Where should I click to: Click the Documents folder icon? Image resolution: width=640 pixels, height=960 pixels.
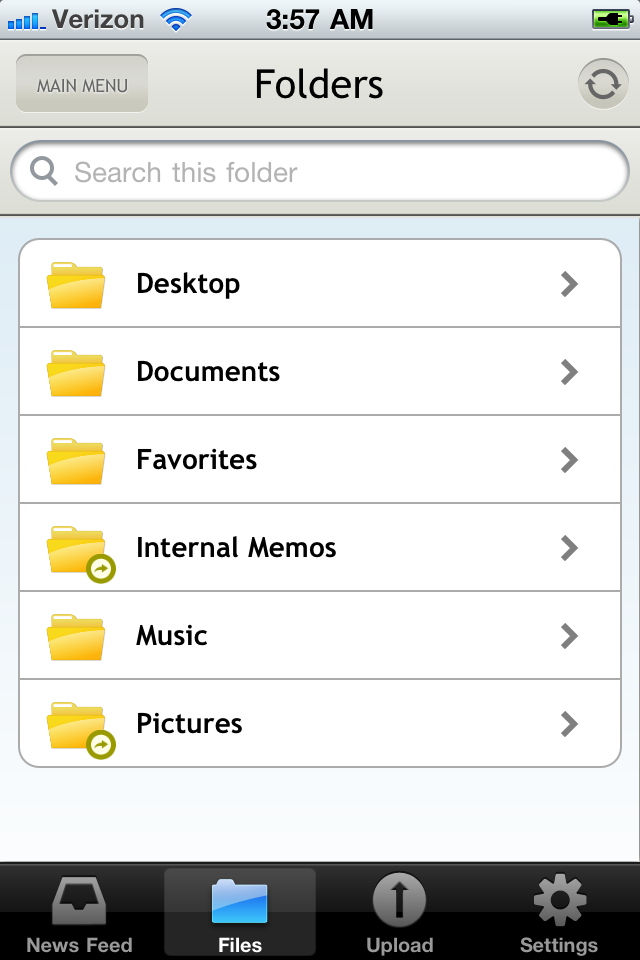tap(76, 373)
